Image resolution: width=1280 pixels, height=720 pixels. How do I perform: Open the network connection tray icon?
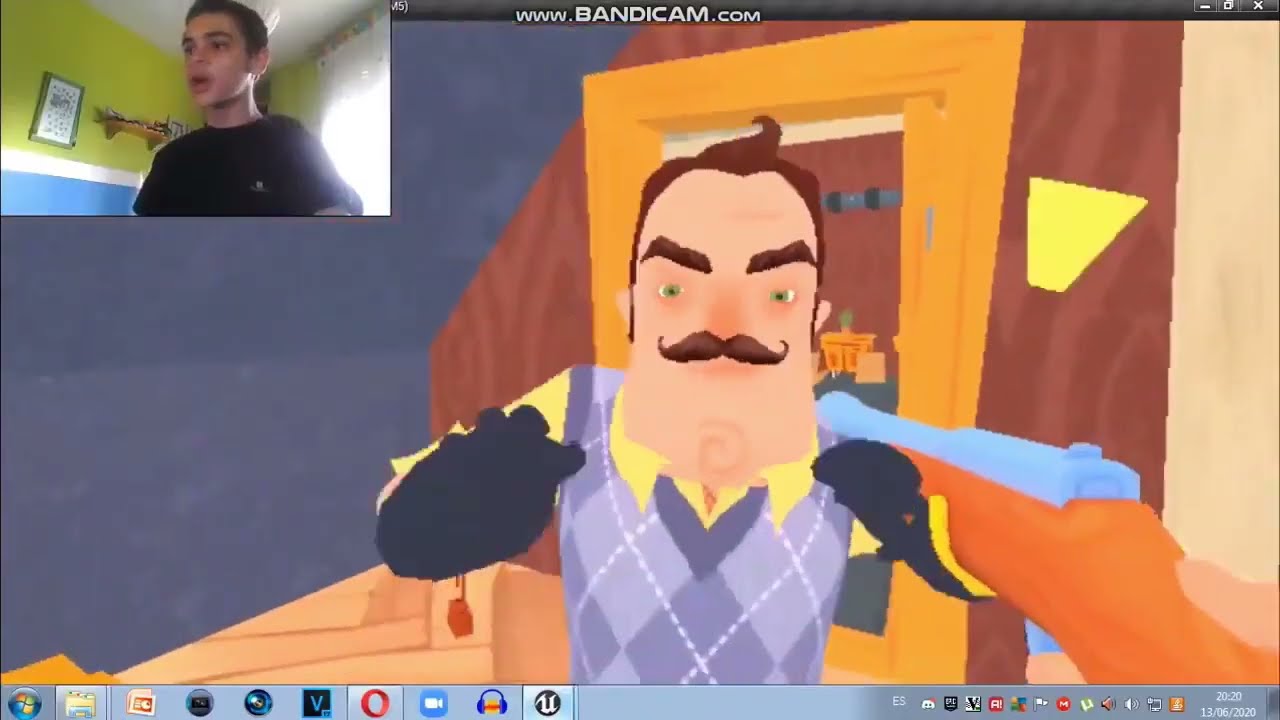point(1154,704)
